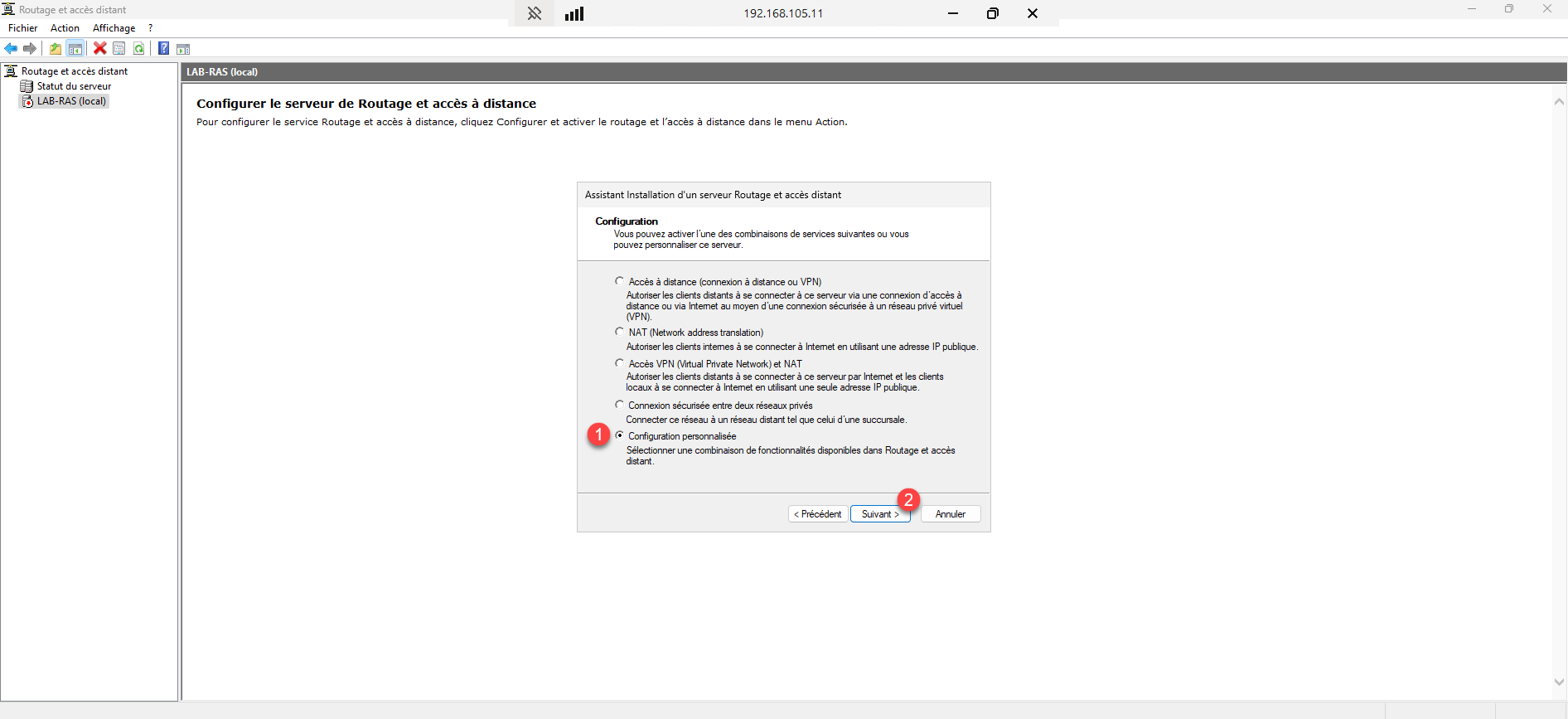Choose Accès VPN et NAT radio button
This screenshot has height=719, width=1568.
point(619,363)
